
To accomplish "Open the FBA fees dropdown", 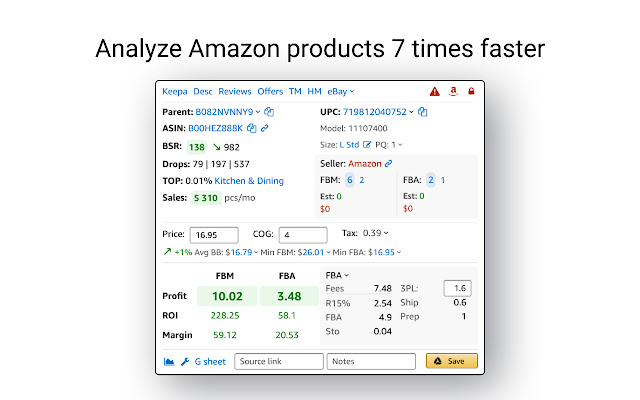I will (x=336, y=274).
